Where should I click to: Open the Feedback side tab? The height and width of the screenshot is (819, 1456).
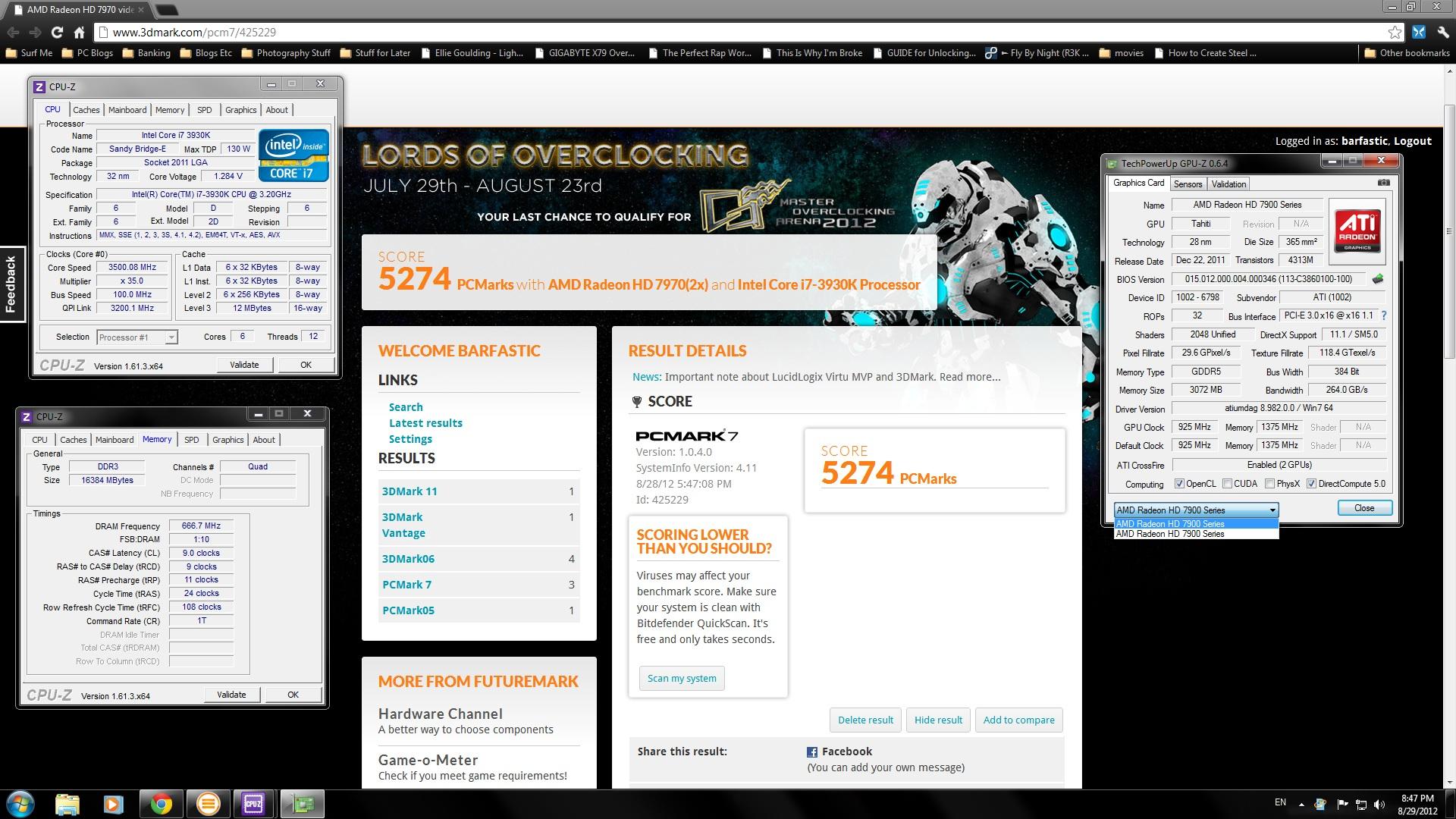pyautogui.click(x=12, y=284)
